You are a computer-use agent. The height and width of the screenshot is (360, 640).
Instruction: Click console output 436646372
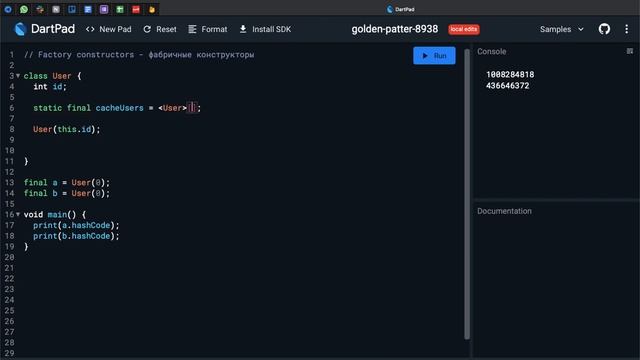[507, 86]
